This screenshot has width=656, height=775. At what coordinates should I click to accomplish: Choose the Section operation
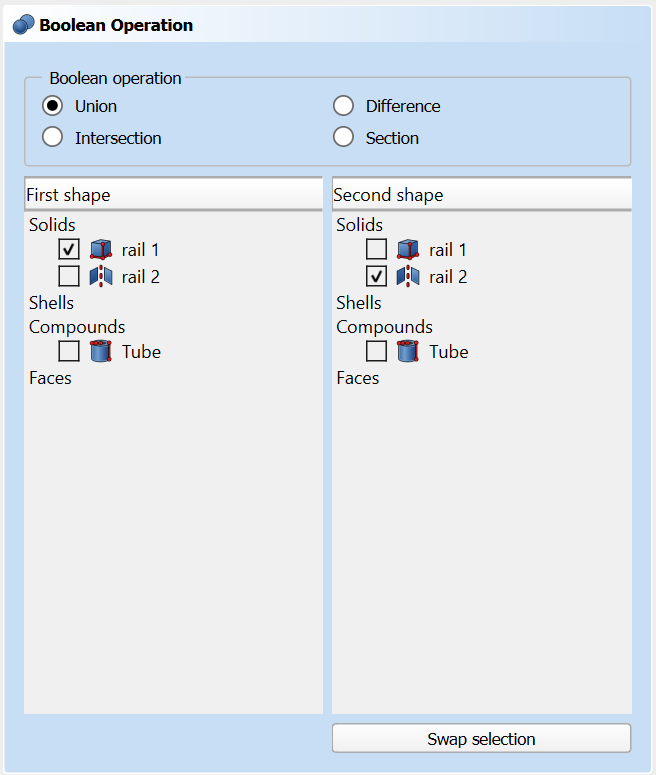[x=344, y=138]
